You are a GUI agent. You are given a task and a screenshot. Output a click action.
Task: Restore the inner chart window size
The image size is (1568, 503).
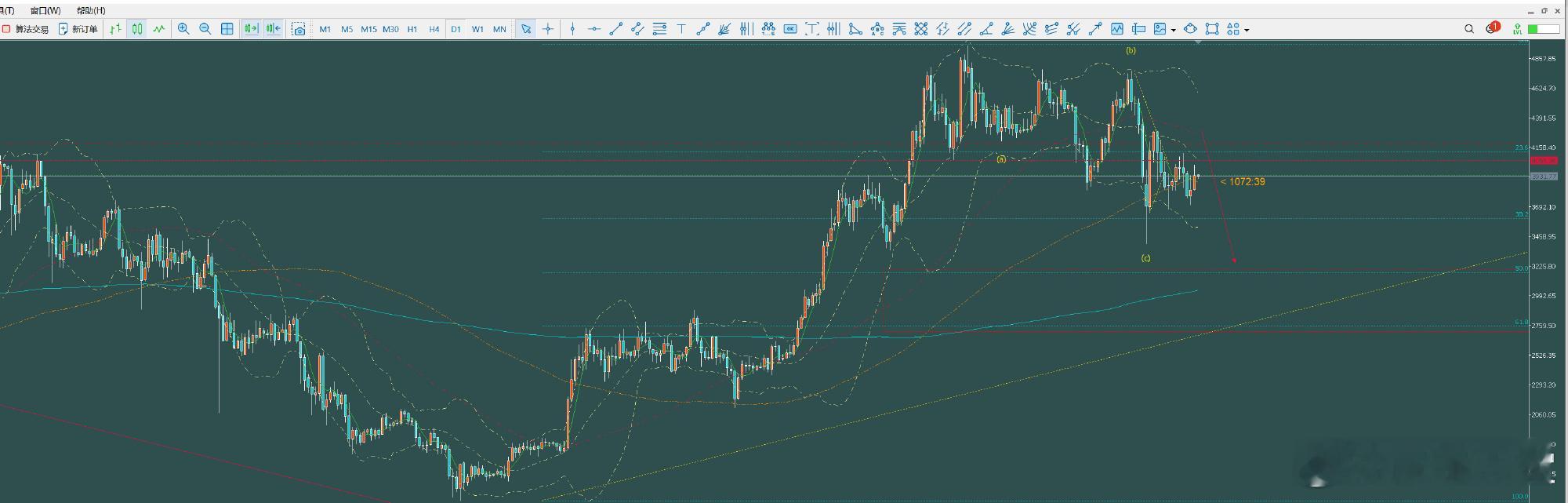(x=1544, y=11)
